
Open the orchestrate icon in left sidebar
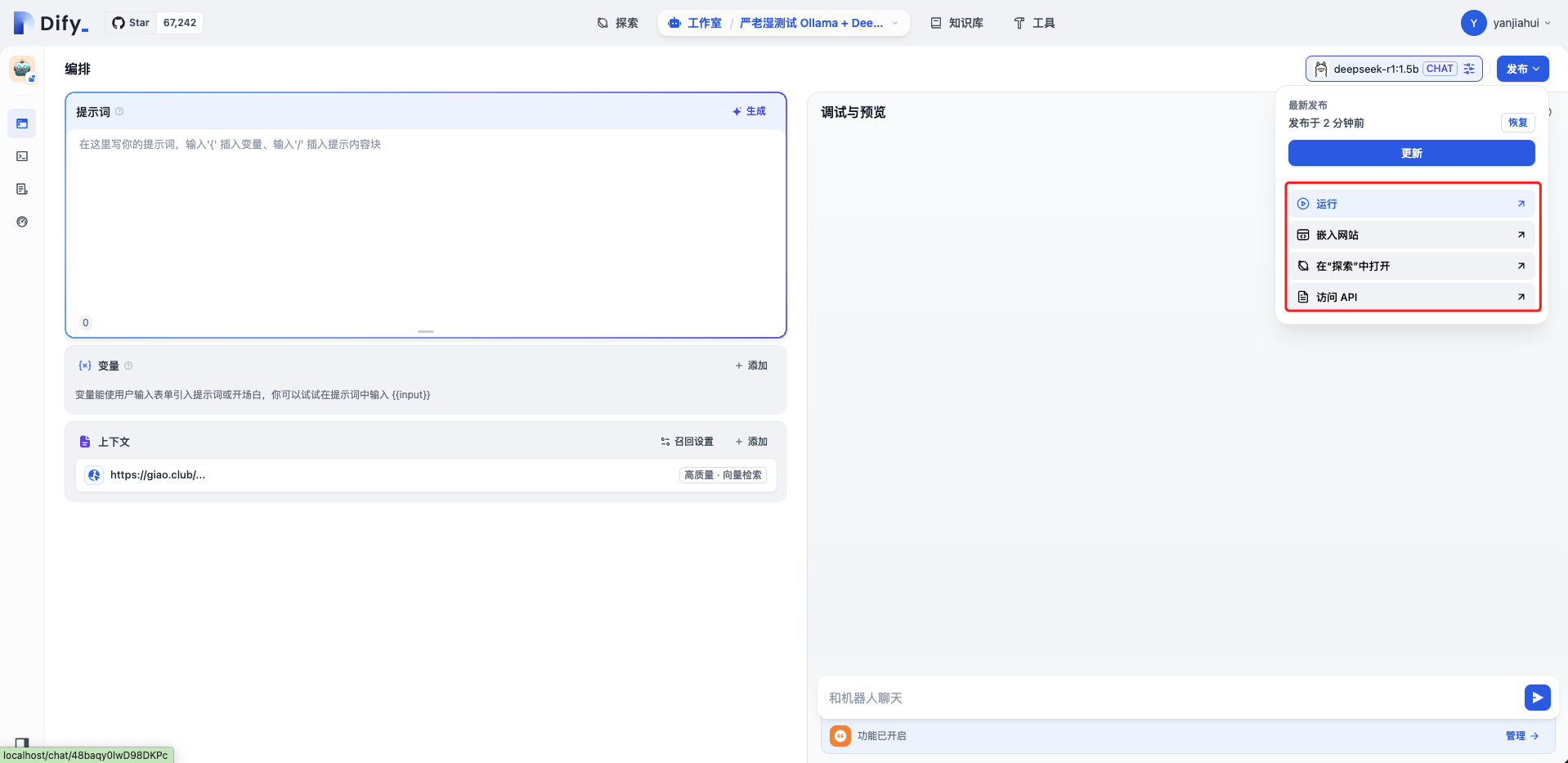point(22,123)
